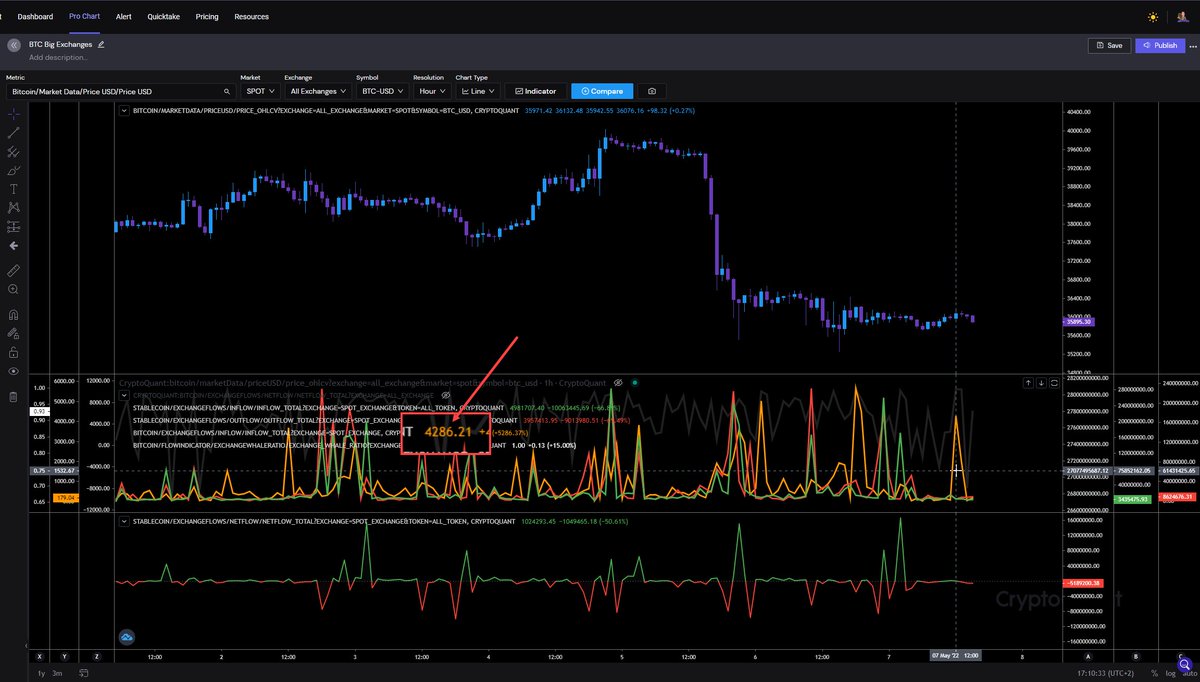Image resolution: width=1200 pixels, height=682 pixels.
Task: Activate the zoom in tool
Action: [14, 289]
